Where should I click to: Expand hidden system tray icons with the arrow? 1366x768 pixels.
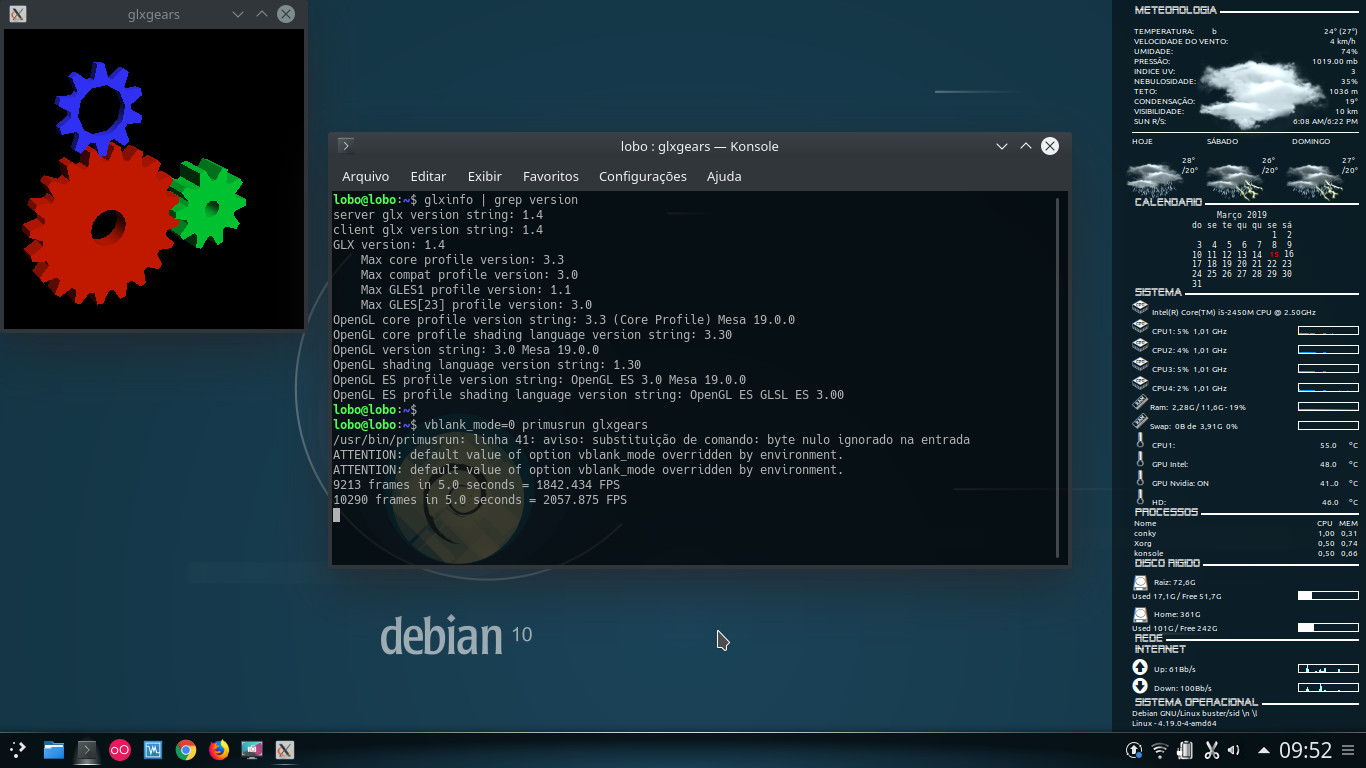point(1264,750)
